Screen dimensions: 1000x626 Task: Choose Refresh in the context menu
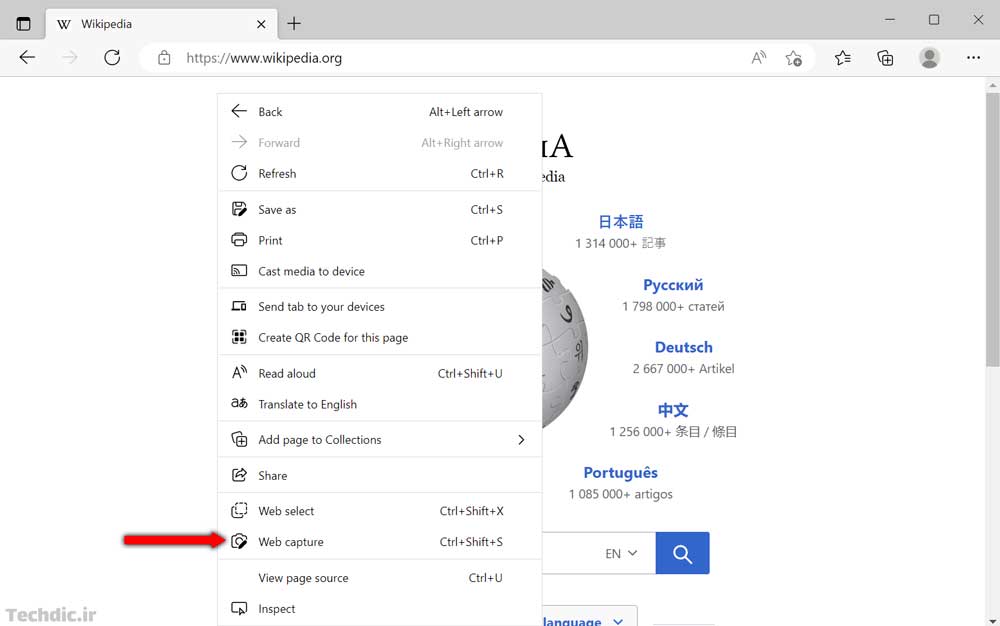click(379, 173)
